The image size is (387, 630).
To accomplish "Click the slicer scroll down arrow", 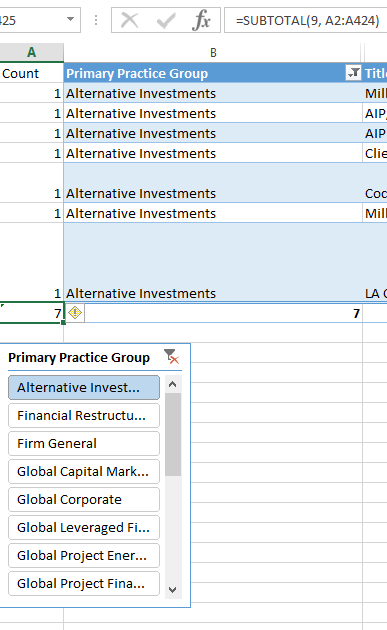I will coord(173,590).
